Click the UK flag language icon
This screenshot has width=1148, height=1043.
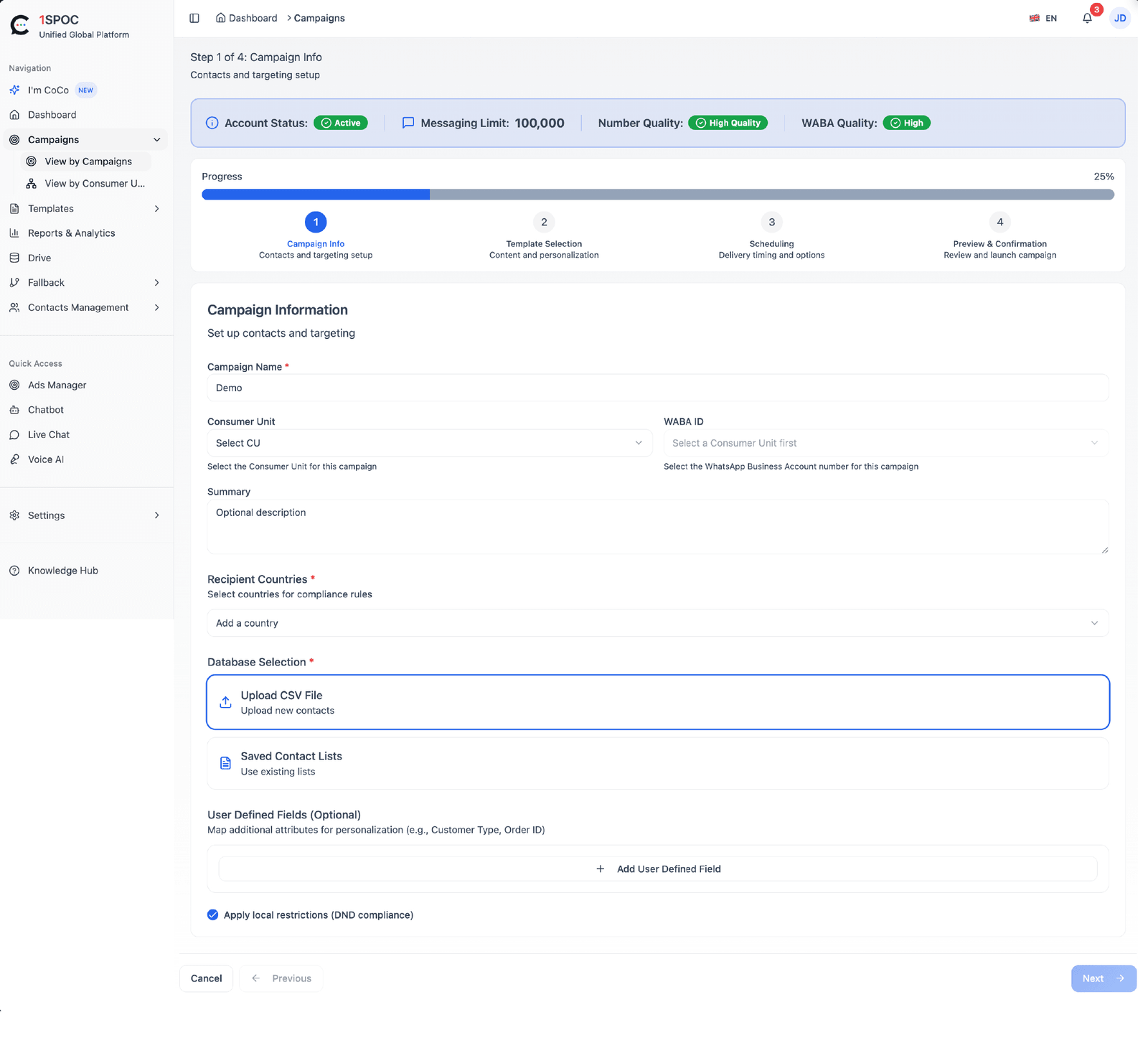[x=1035, y=18]
